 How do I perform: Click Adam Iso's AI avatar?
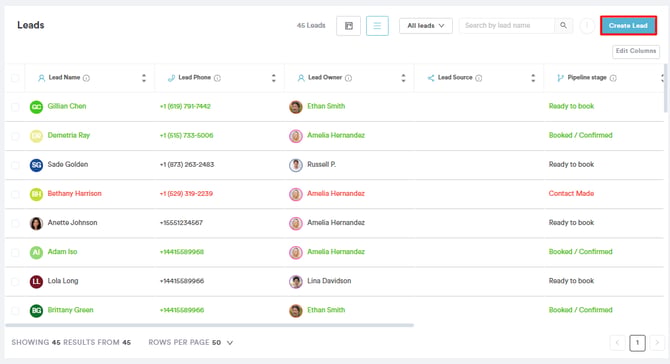point(36,252)
